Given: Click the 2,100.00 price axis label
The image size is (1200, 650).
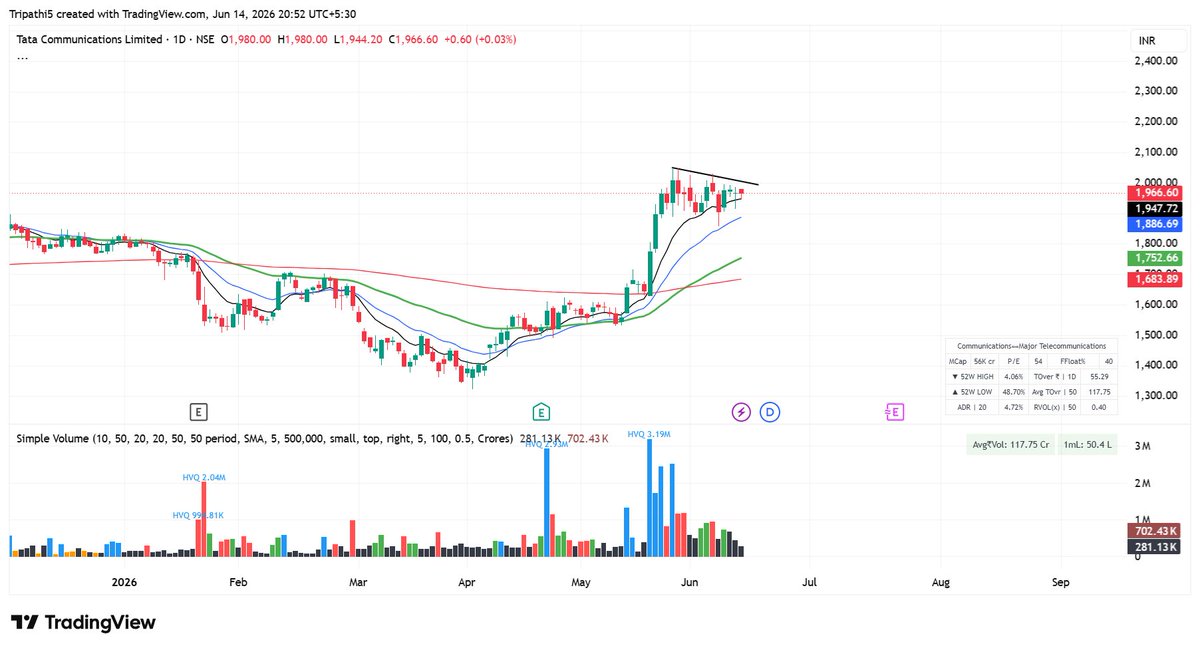Looking at the screenshot, I should (1155, 152).
